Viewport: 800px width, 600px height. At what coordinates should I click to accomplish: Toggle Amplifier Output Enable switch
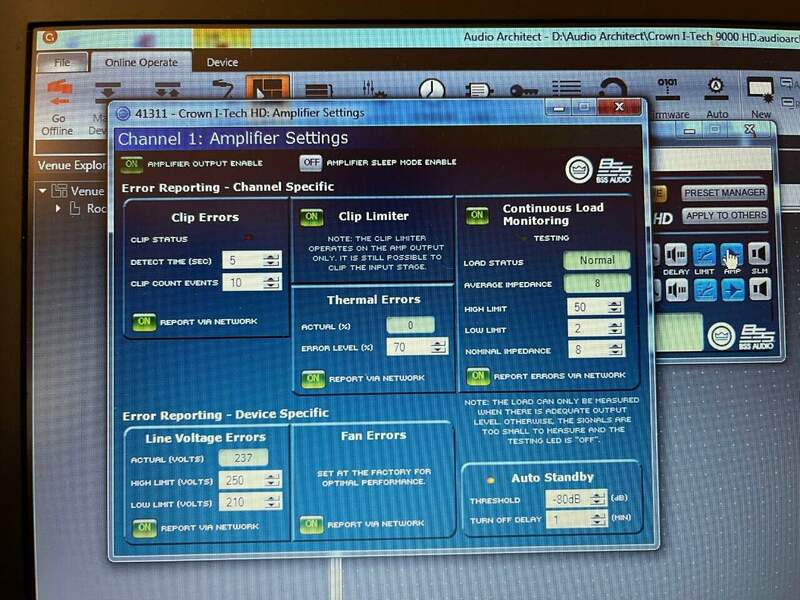point(131,163)
